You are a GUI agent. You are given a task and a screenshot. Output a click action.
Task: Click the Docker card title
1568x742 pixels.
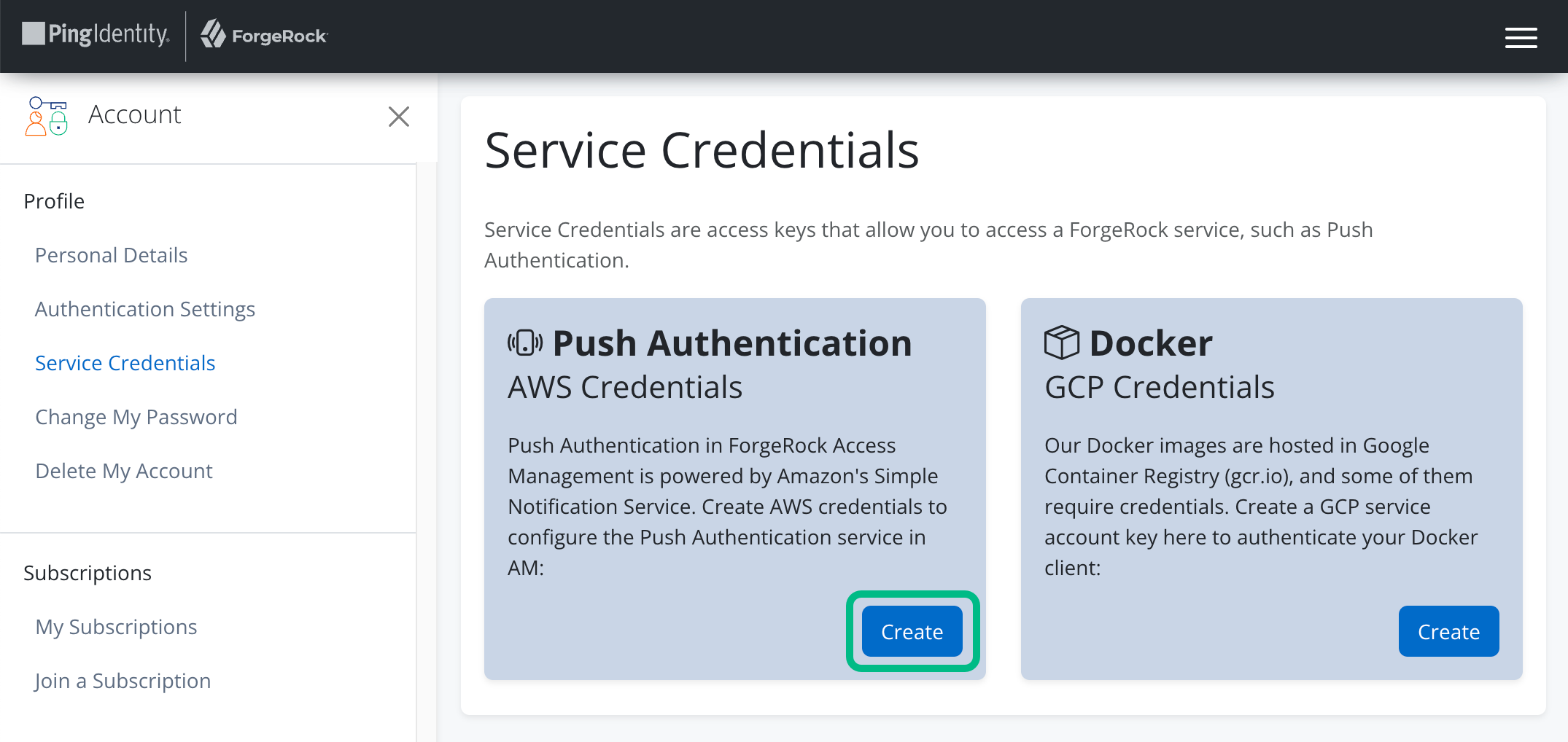point(1151,343)
